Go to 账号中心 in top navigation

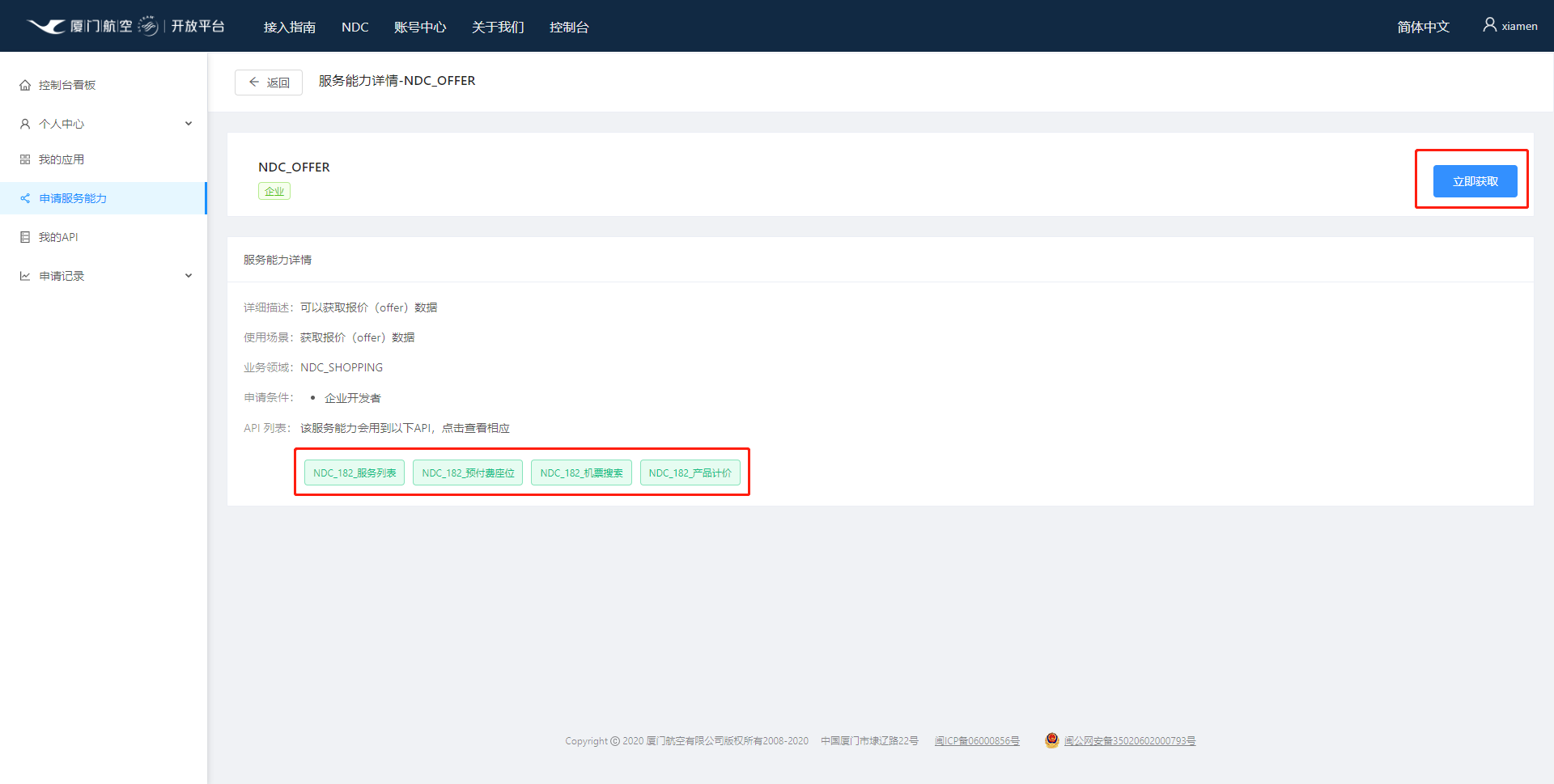click(x=420, y=27)
